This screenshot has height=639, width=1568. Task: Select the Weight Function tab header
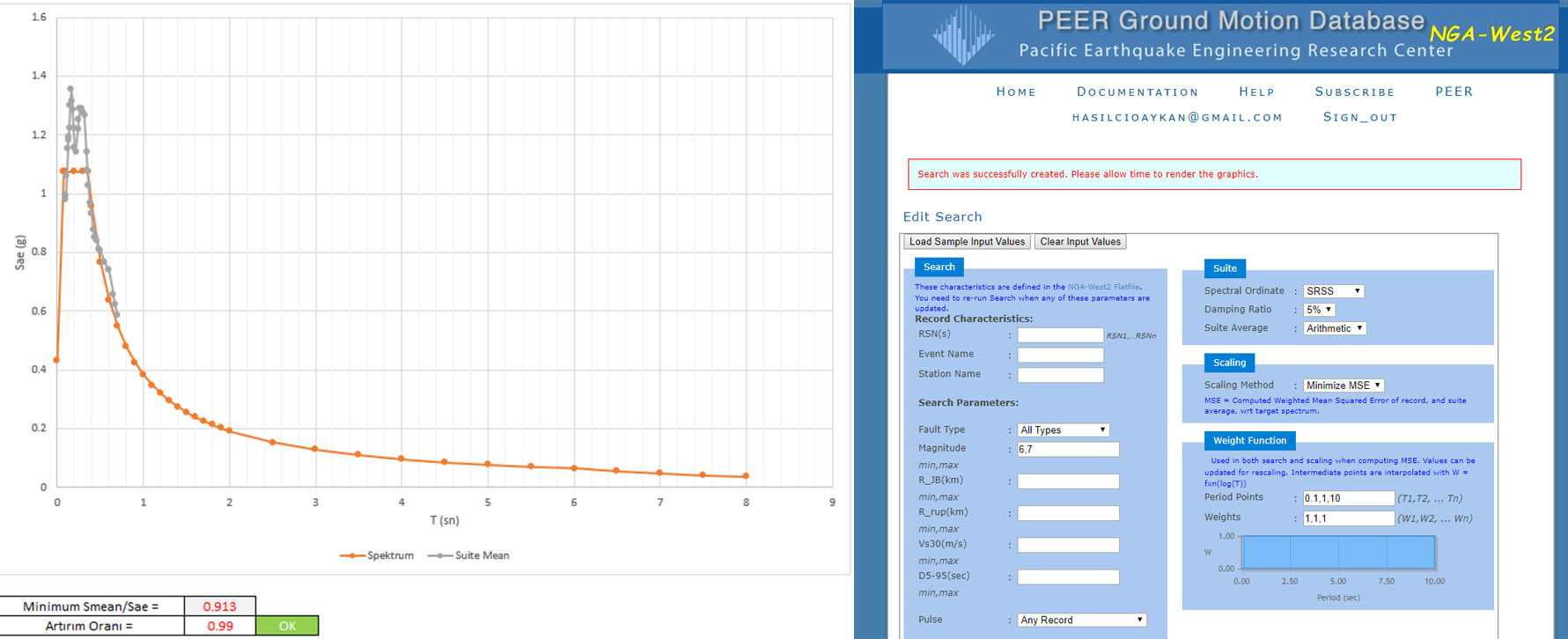(x=1249, y=441)
